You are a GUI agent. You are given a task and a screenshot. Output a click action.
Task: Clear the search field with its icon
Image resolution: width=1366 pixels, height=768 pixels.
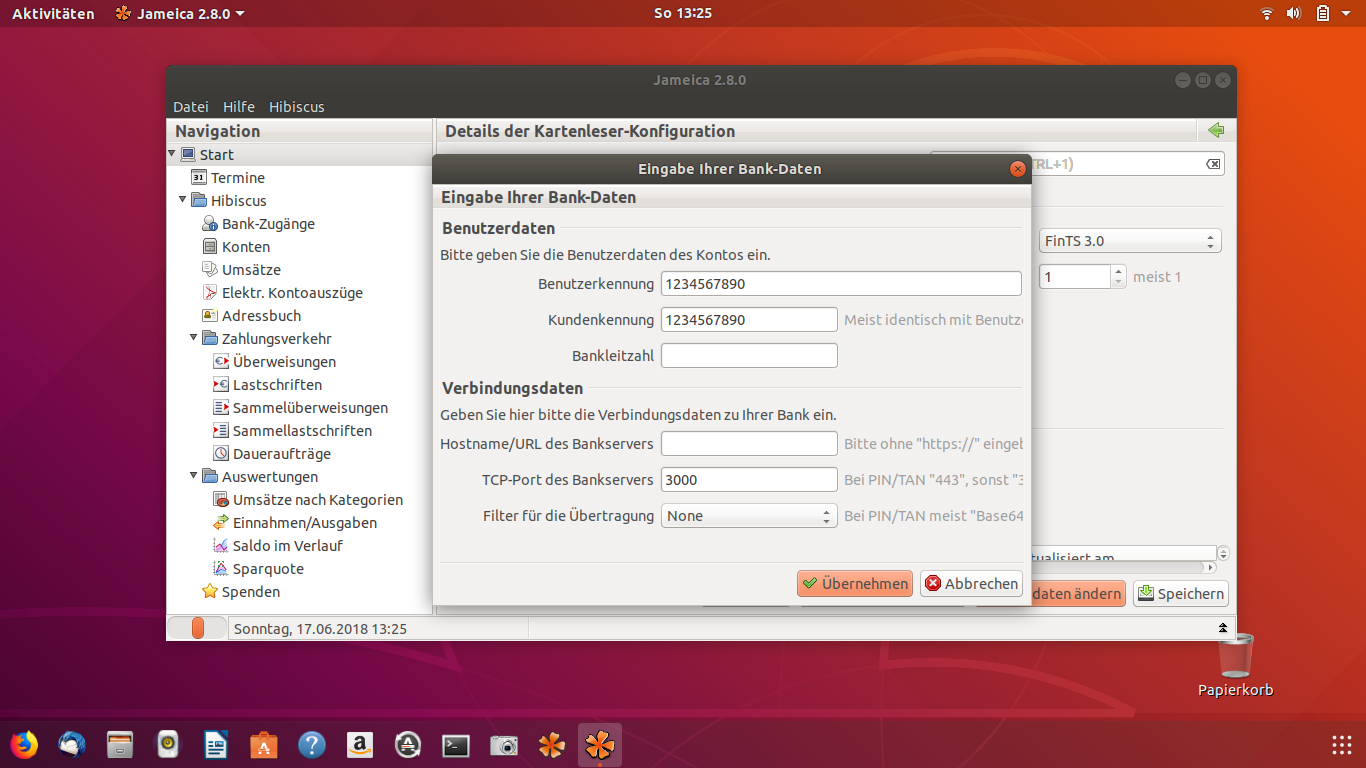[x=1212, y=164]
